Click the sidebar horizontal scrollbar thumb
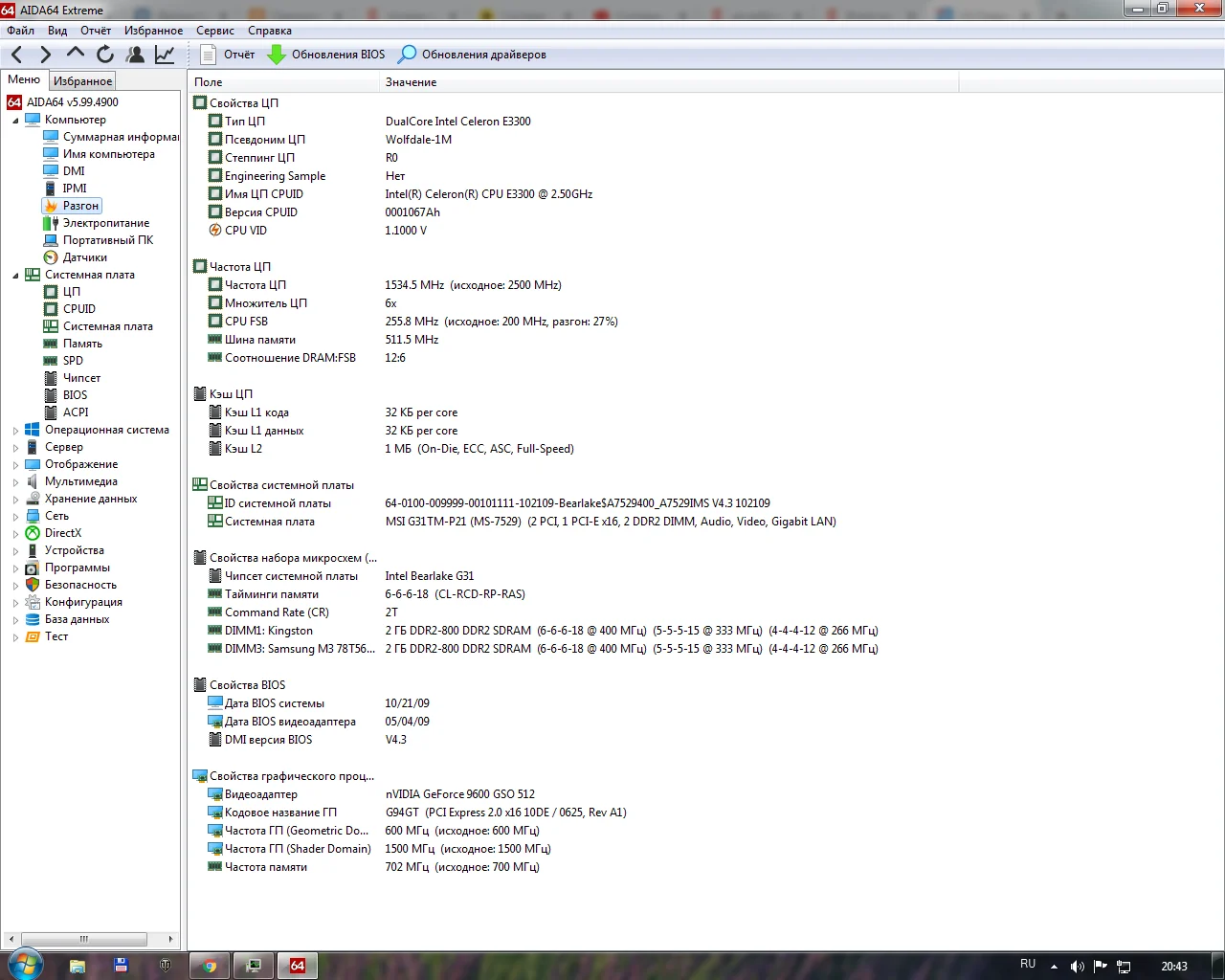 83,939
